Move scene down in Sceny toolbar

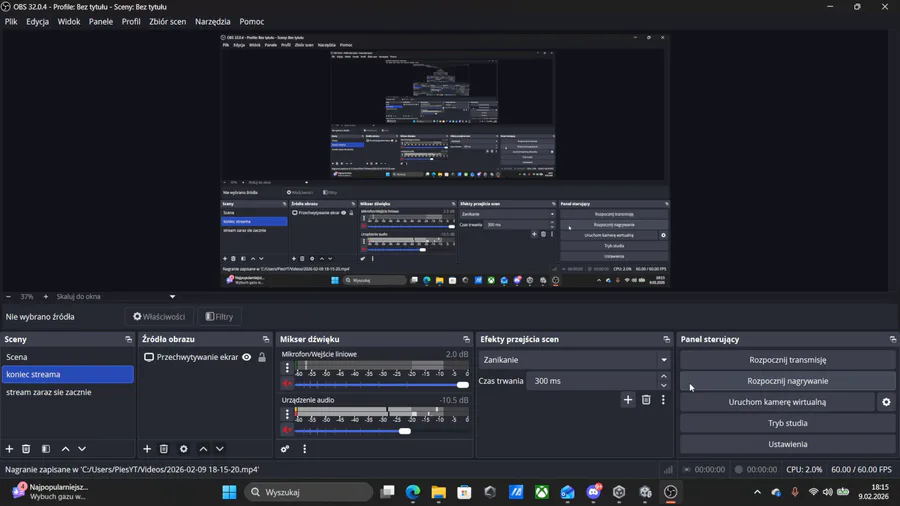(82, 449)
